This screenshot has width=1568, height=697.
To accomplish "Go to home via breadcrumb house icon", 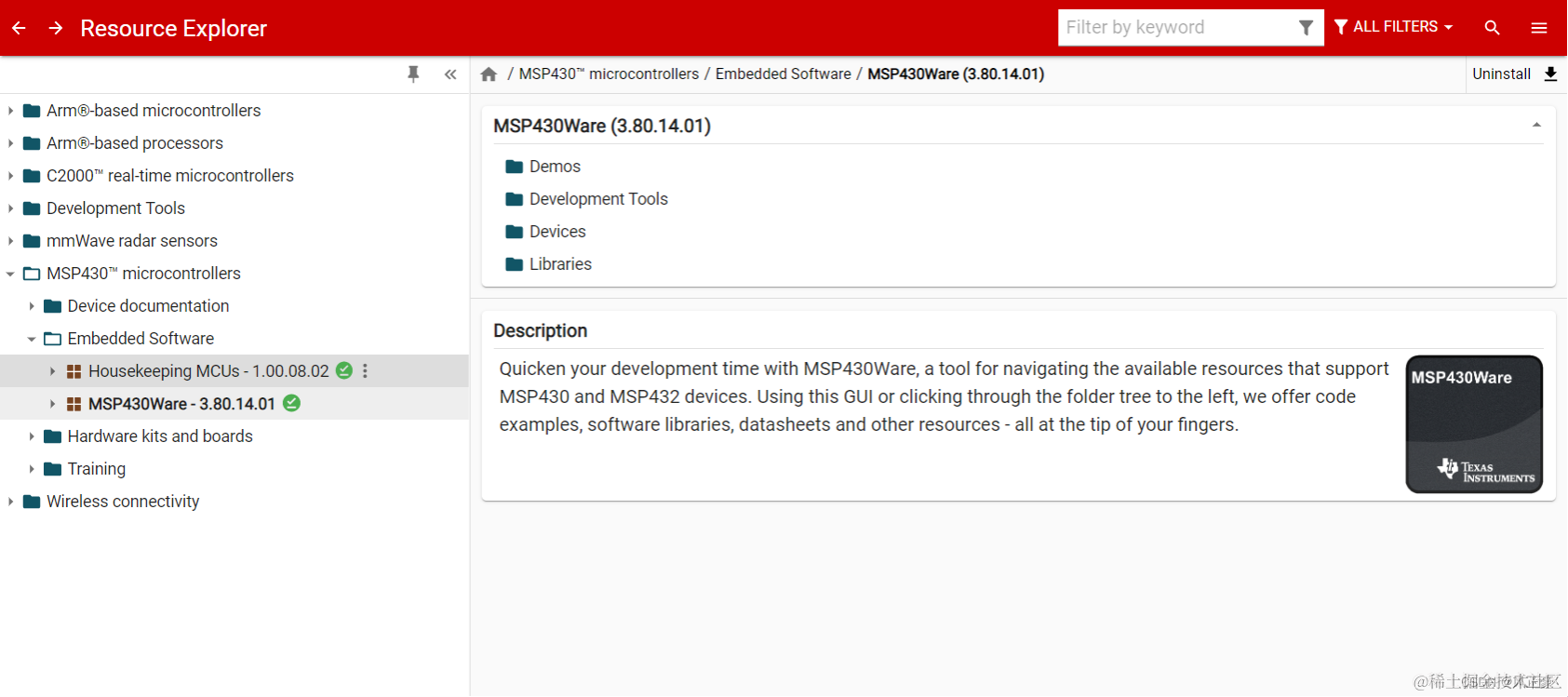I will 489,74.
